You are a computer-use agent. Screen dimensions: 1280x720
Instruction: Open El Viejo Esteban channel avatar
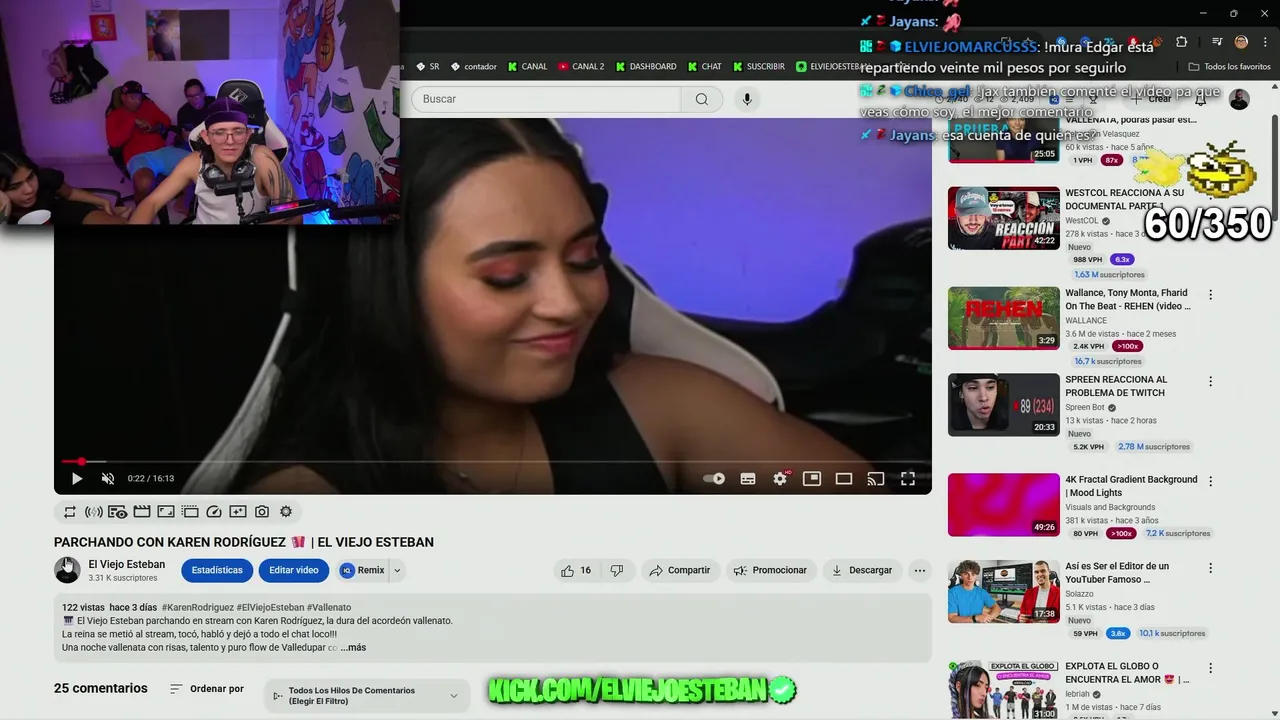tap(67, 570)
